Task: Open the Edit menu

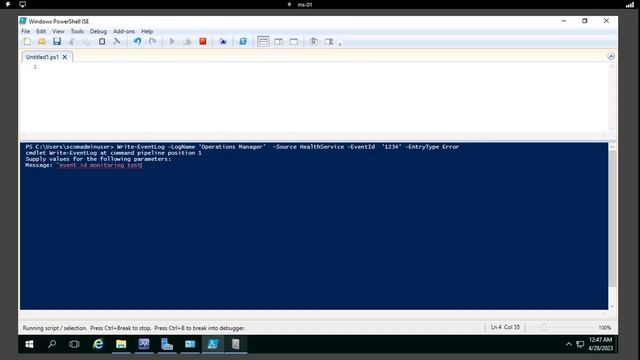Action: 41,31
